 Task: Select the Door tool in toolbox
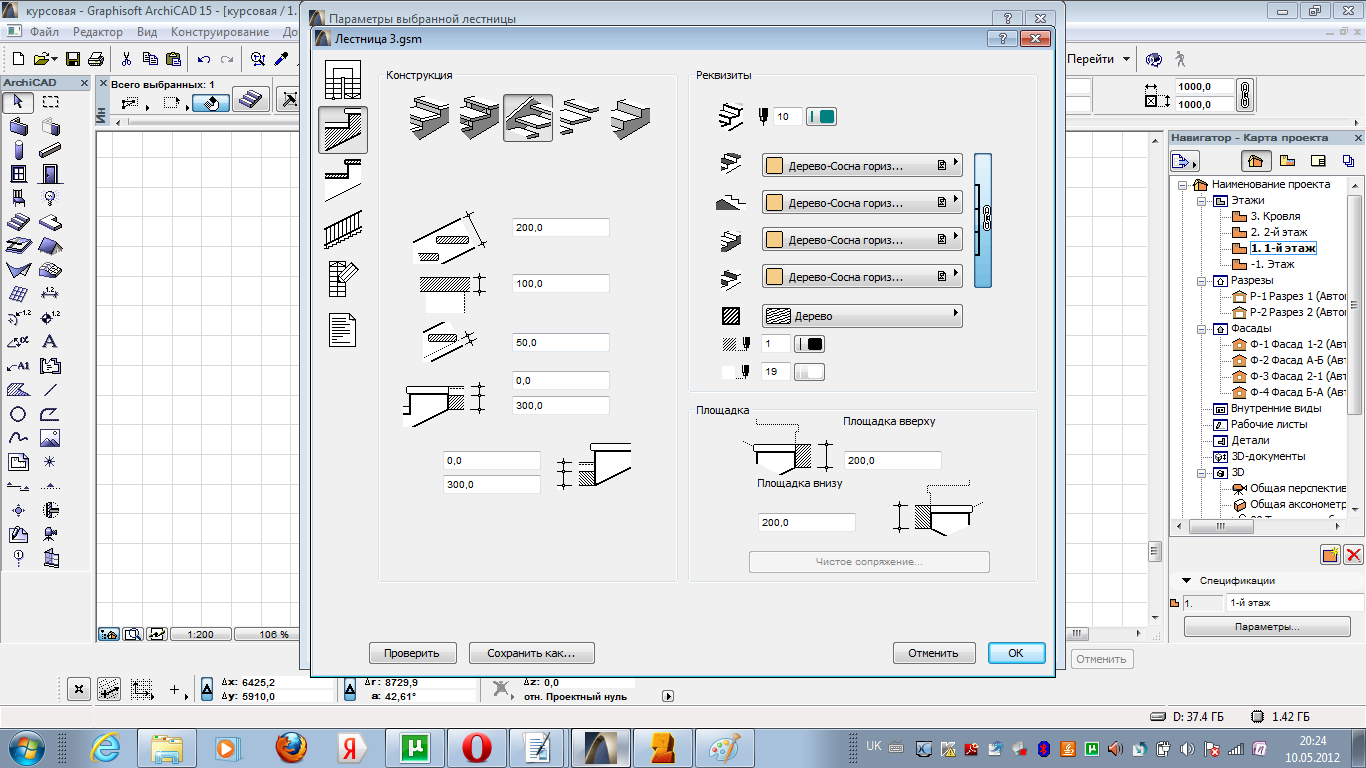coord(50,175)
